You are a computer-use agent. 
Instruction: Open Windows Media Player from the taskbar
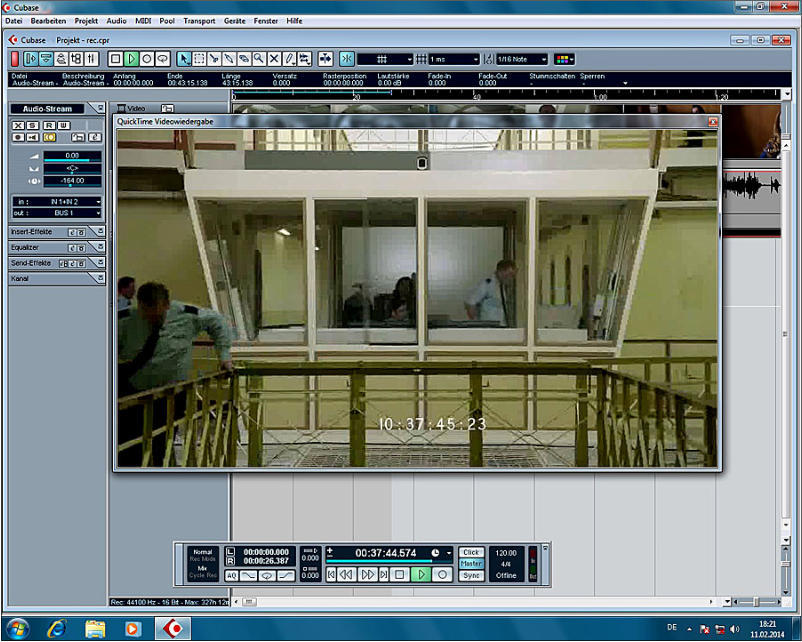point(133,628)
